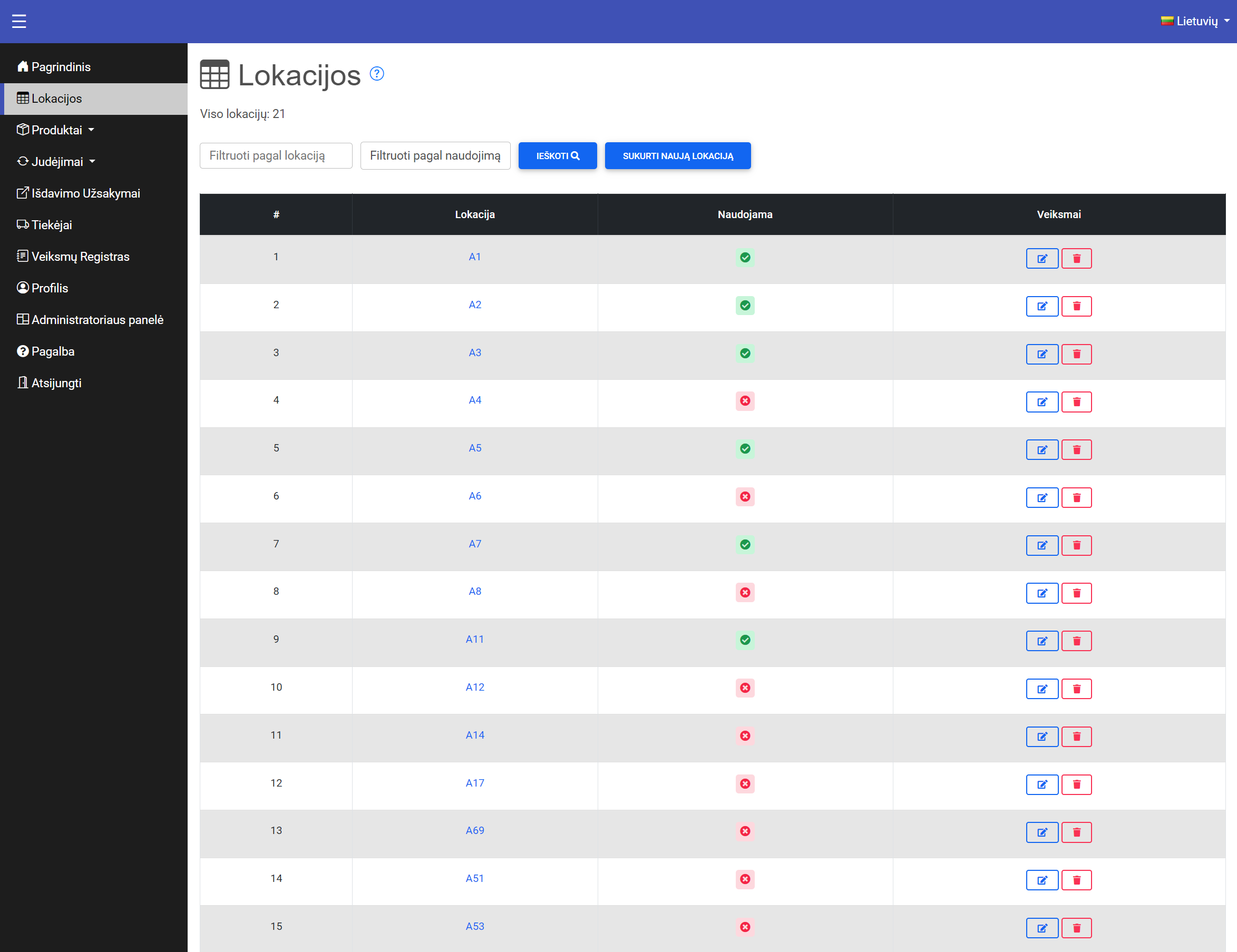This screenshot has width=1237, height=952.
Task: Go to Administratoriaus panelė menu item
Action: [x=97, y=320]
